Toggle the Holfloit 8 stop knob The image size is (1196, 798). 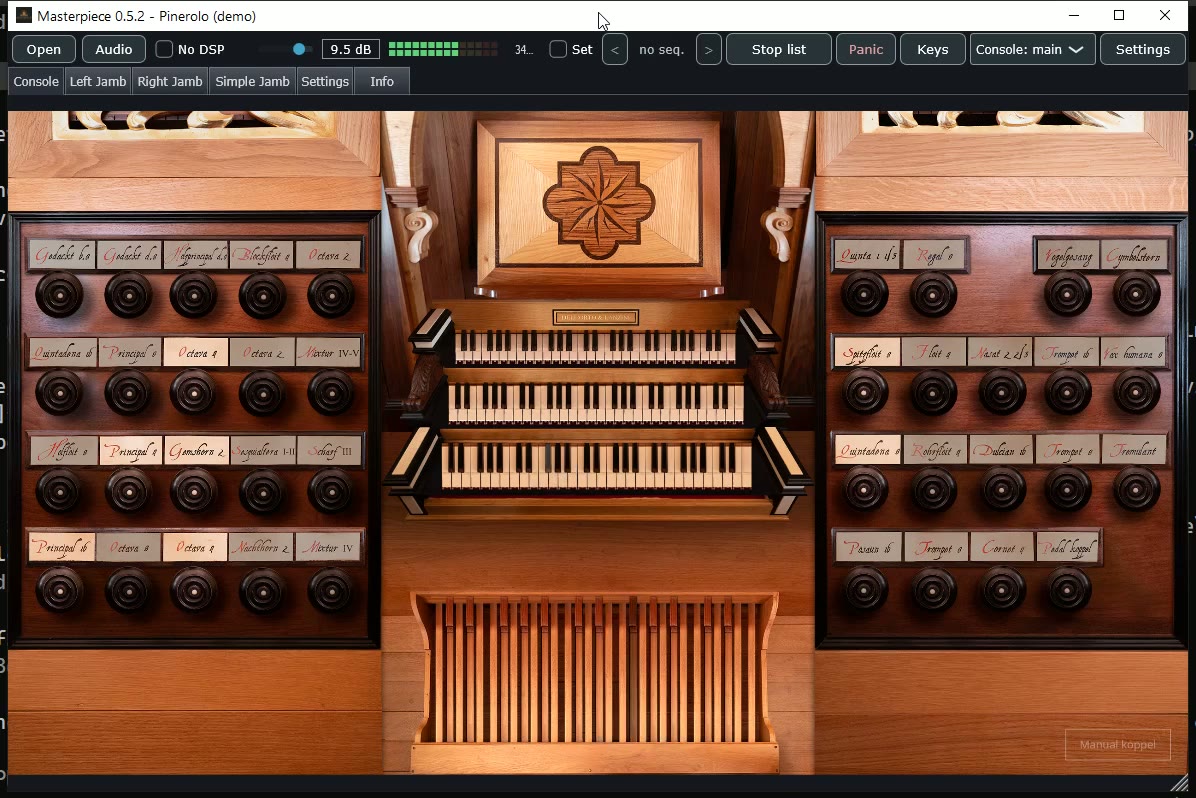coord(59,491)
